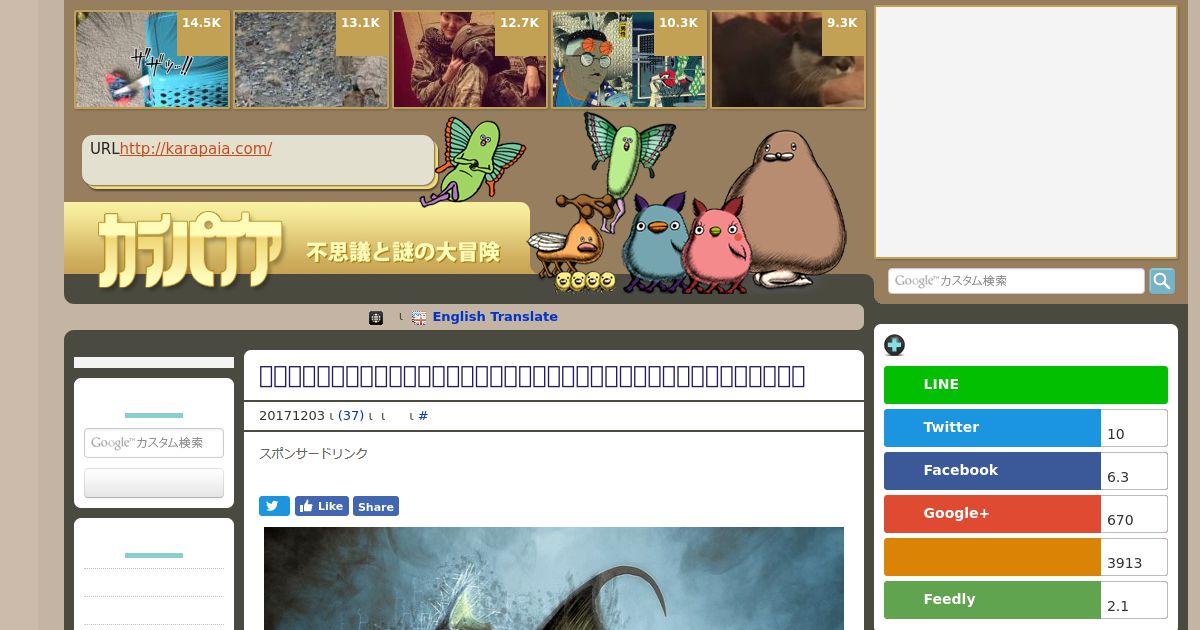The height and width of the screenshot is (630, 1200).
Task: Click the blue magnifier search button
Action: coord(1161,281)
